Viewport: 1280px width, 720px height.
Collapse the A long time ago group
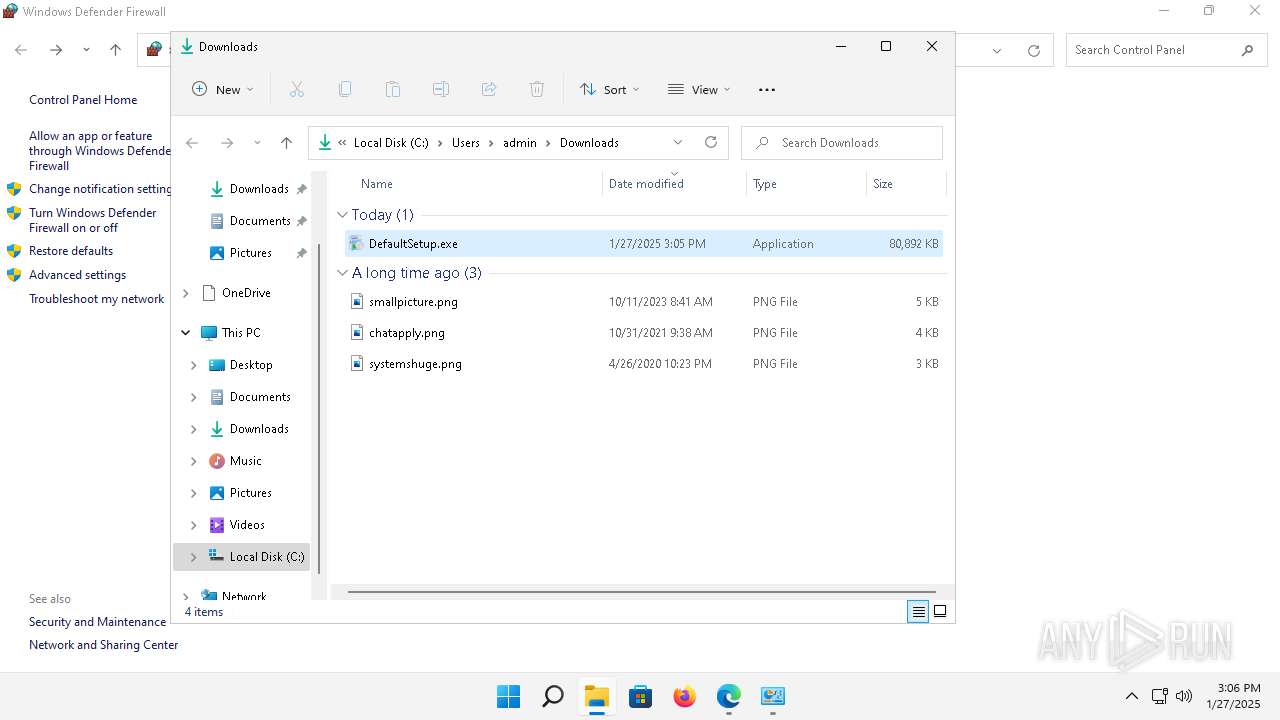(x=342, y=273)
